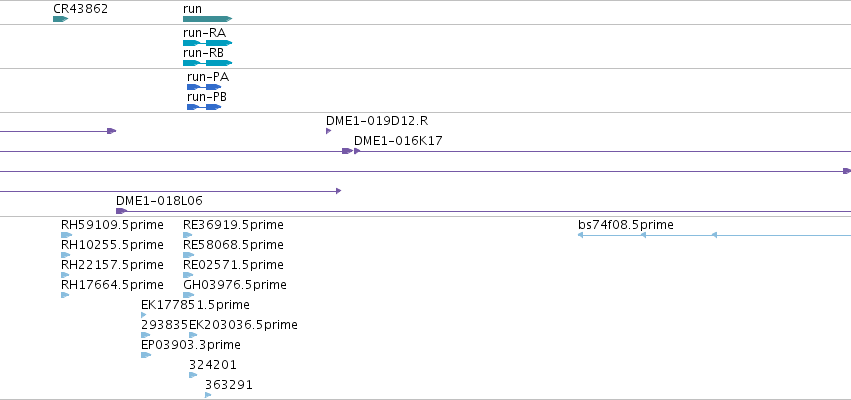Select DME1-019D12.R arrow marker

[328, 131]
